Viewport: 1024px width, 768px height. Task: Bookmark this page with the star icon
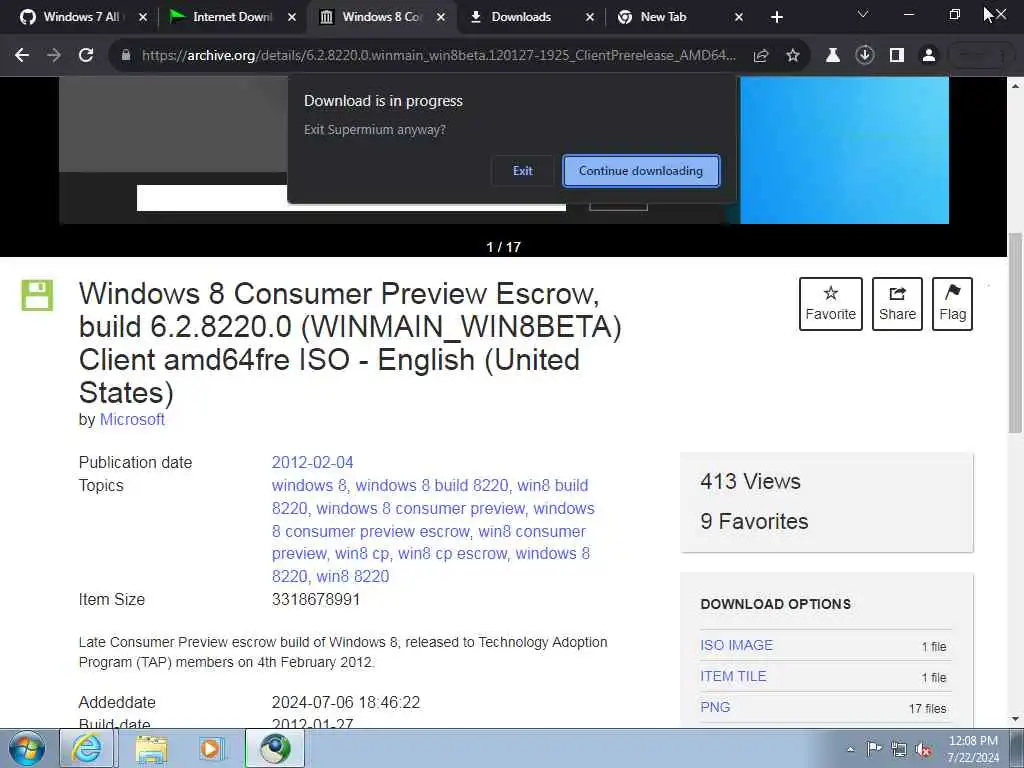pos(793,56)
